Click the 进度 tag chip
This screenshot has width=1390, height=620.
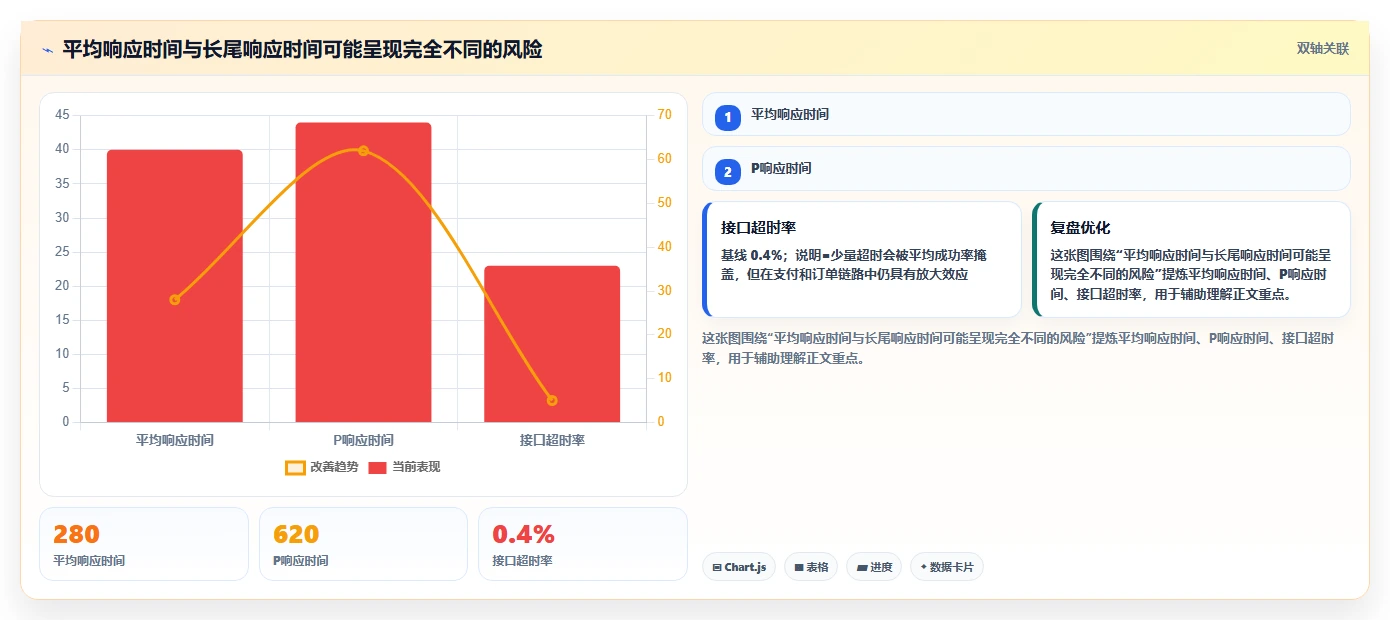tap(874, 567)
